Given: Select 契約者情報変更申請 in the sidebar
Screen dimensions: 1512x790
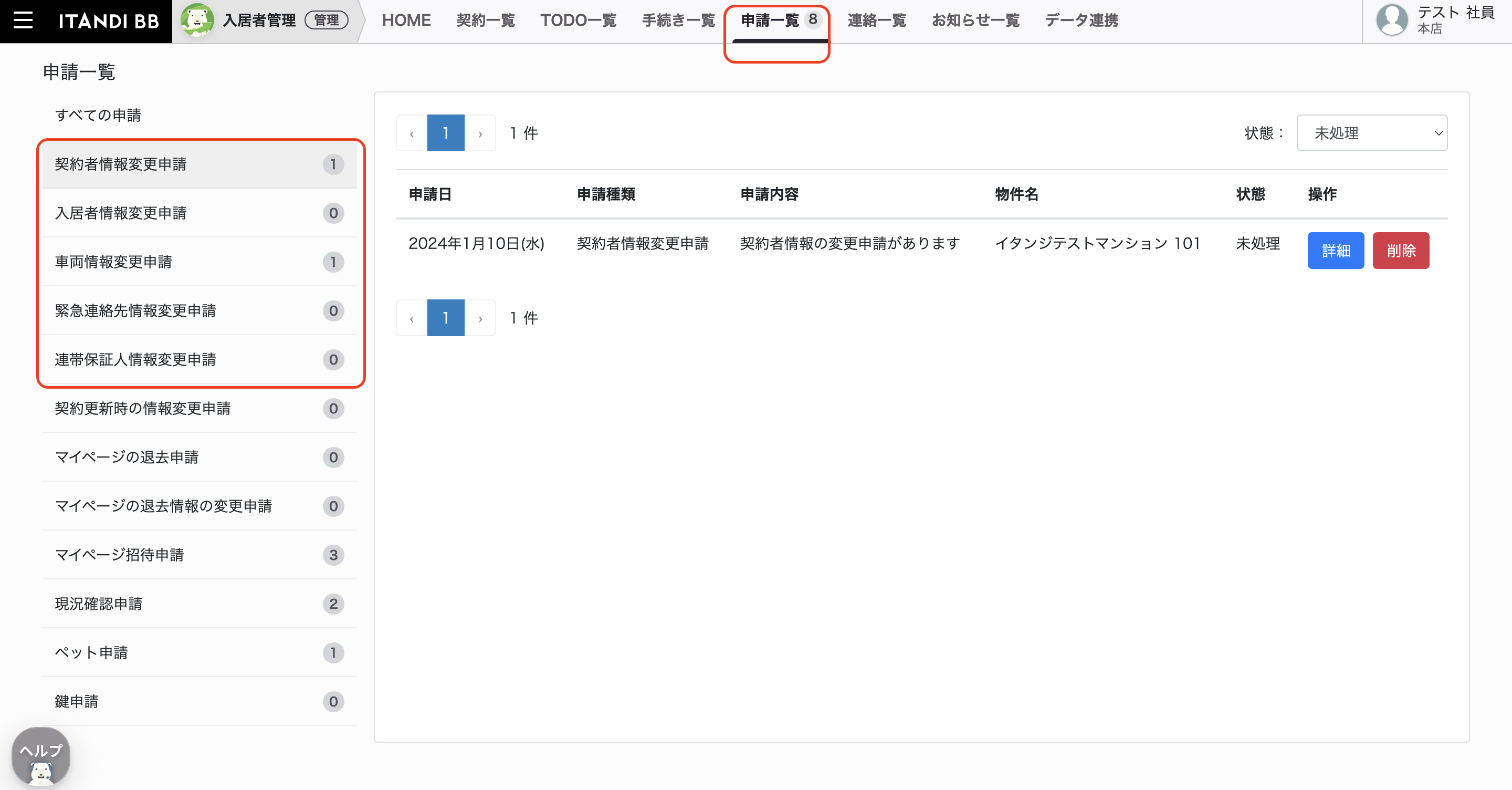Looking at the screenshot, I should click(199, 164).
